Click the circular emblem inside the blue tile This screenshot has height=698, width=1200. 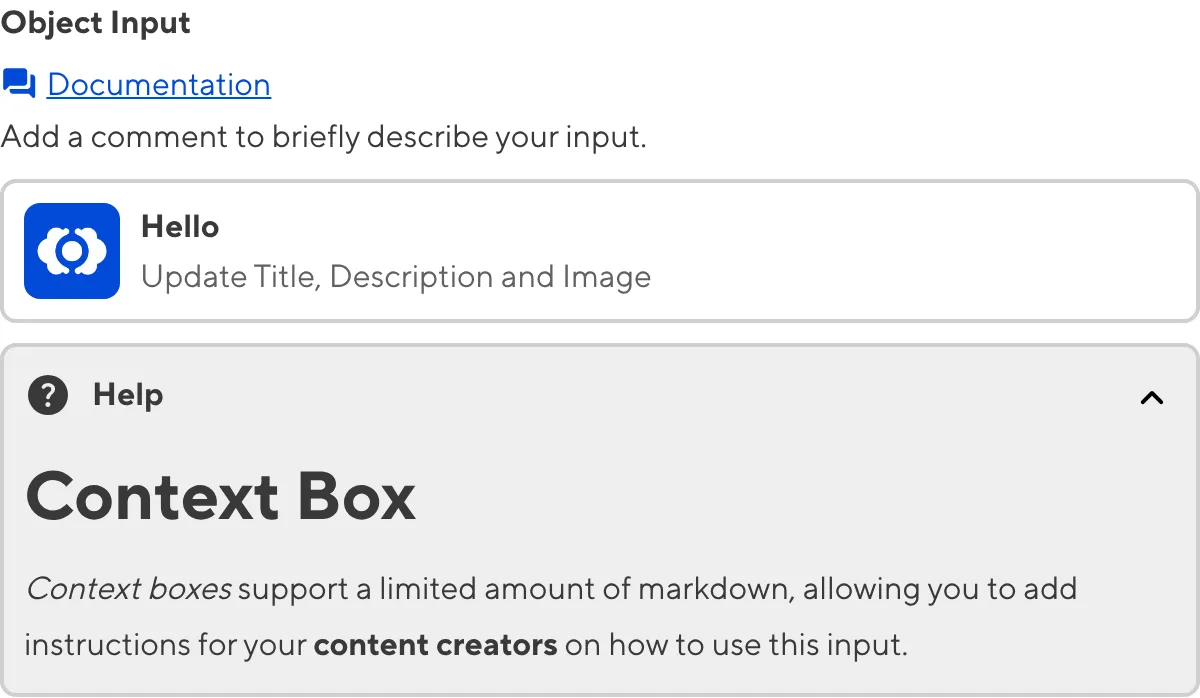click(71, 251)
